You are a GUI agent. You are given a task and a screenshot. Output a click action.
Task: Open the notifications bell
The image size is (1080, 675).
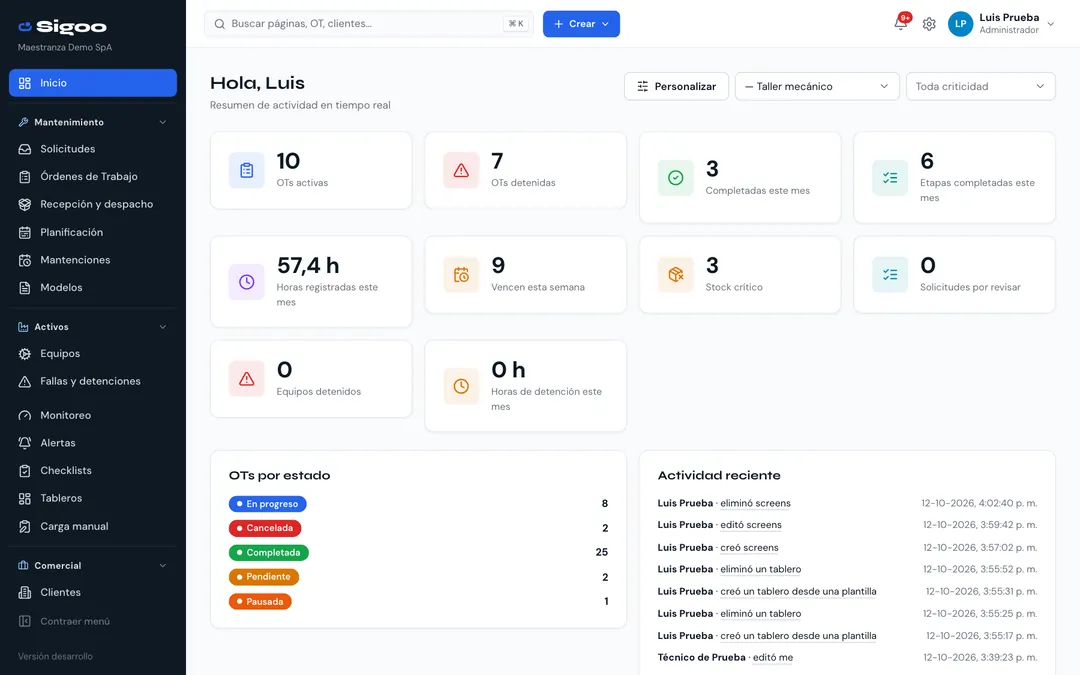[900, 23]
